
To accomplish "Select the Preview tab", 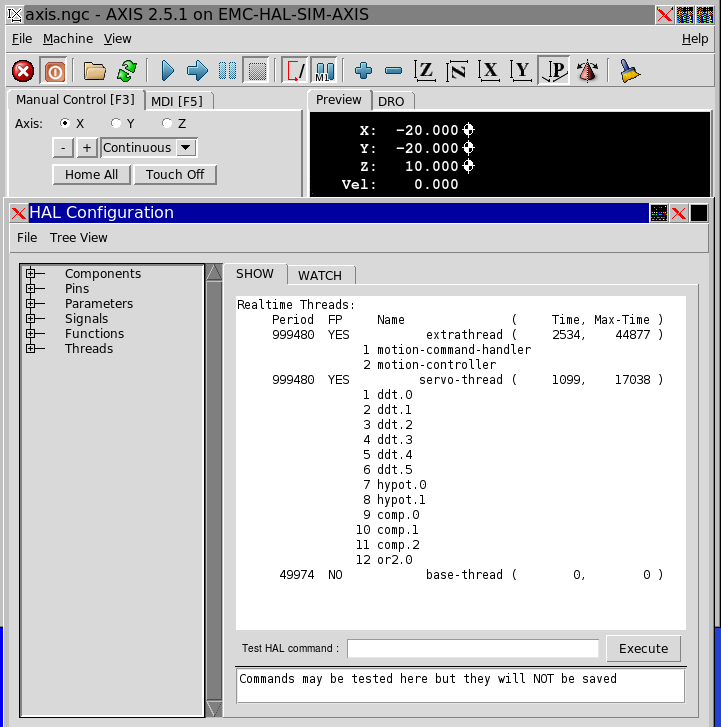I will pyautogui.click(x=338, y=100).
